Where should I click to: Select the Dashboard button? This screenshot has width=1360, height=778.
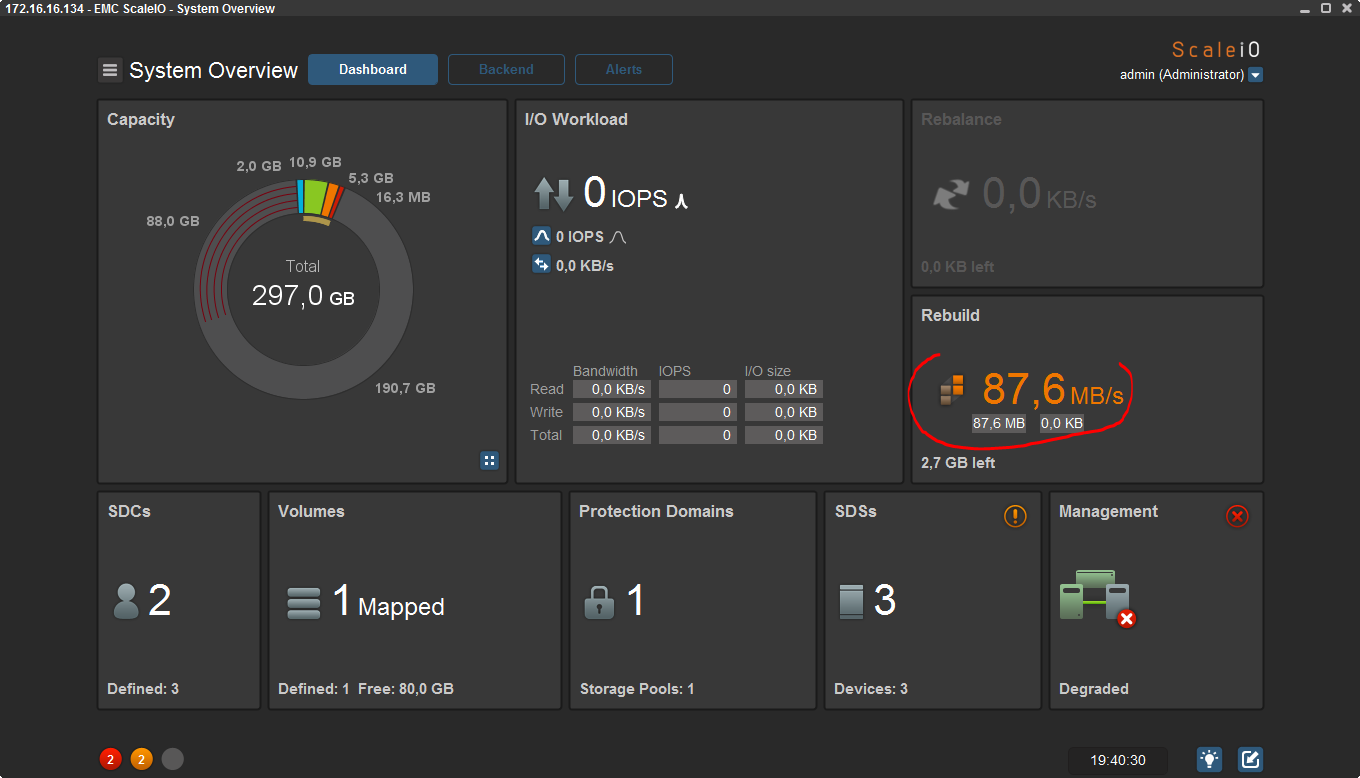373,70
